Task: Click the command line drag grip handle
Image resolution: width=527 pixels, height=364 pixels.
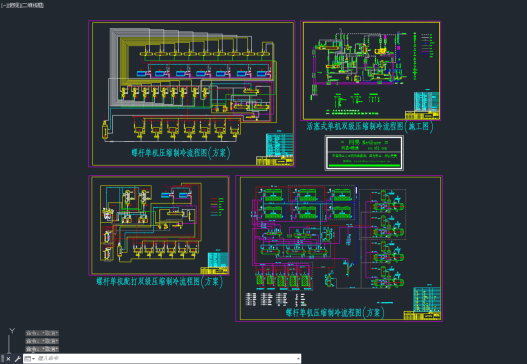Action: point(2,359)
